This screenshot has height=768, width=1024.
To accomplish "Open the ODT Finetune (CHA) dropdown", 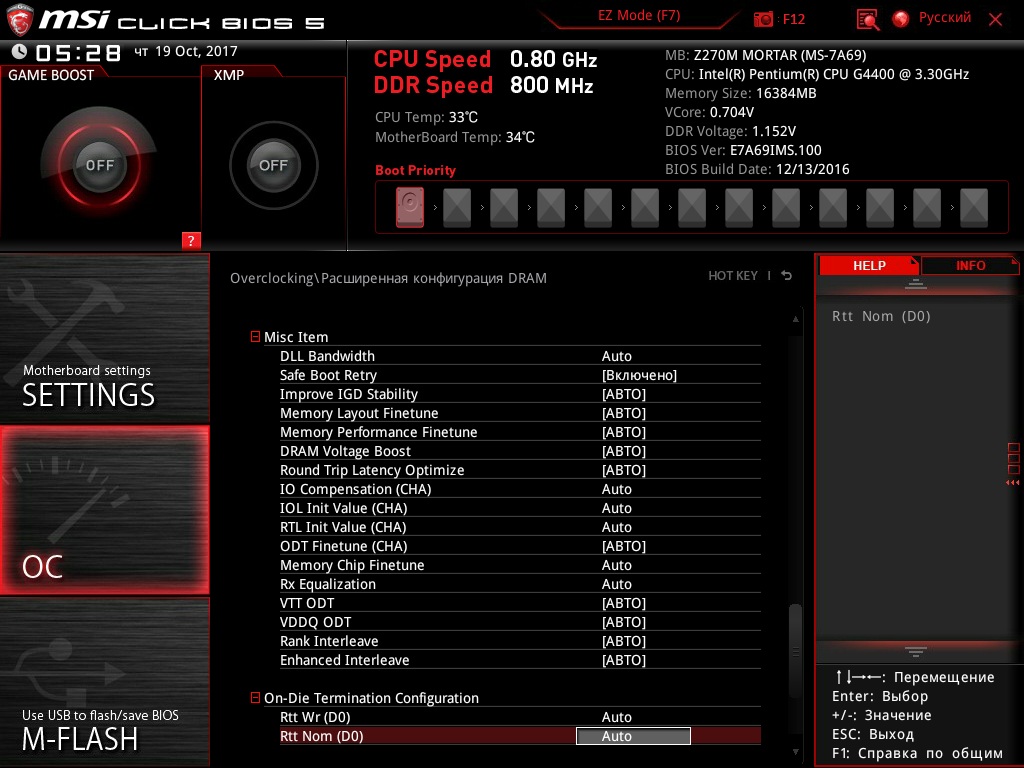I will [x=624, y=545].
